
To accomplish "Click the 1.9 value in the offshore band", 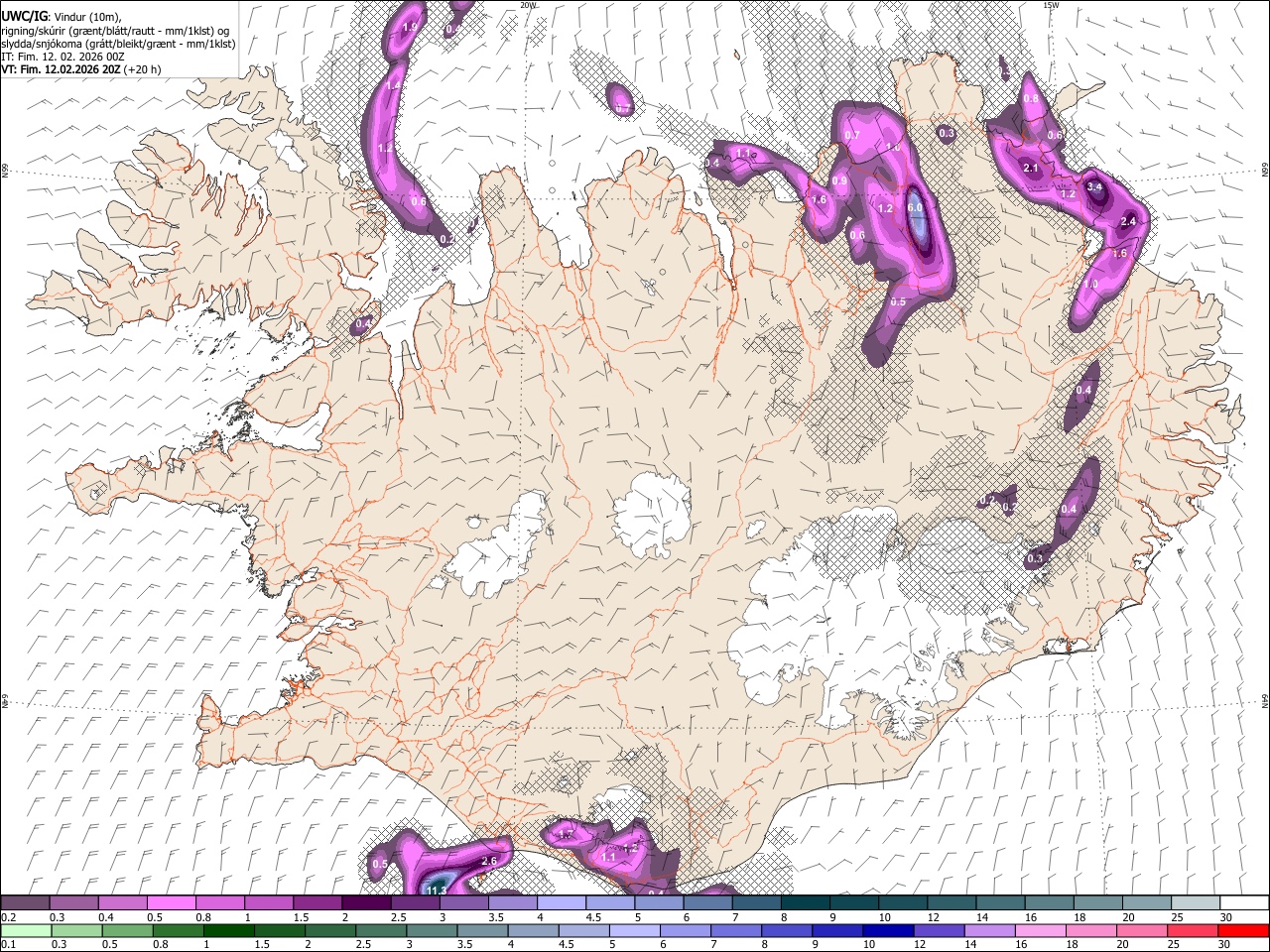I will pyautogui.click(x=411, y=27).
